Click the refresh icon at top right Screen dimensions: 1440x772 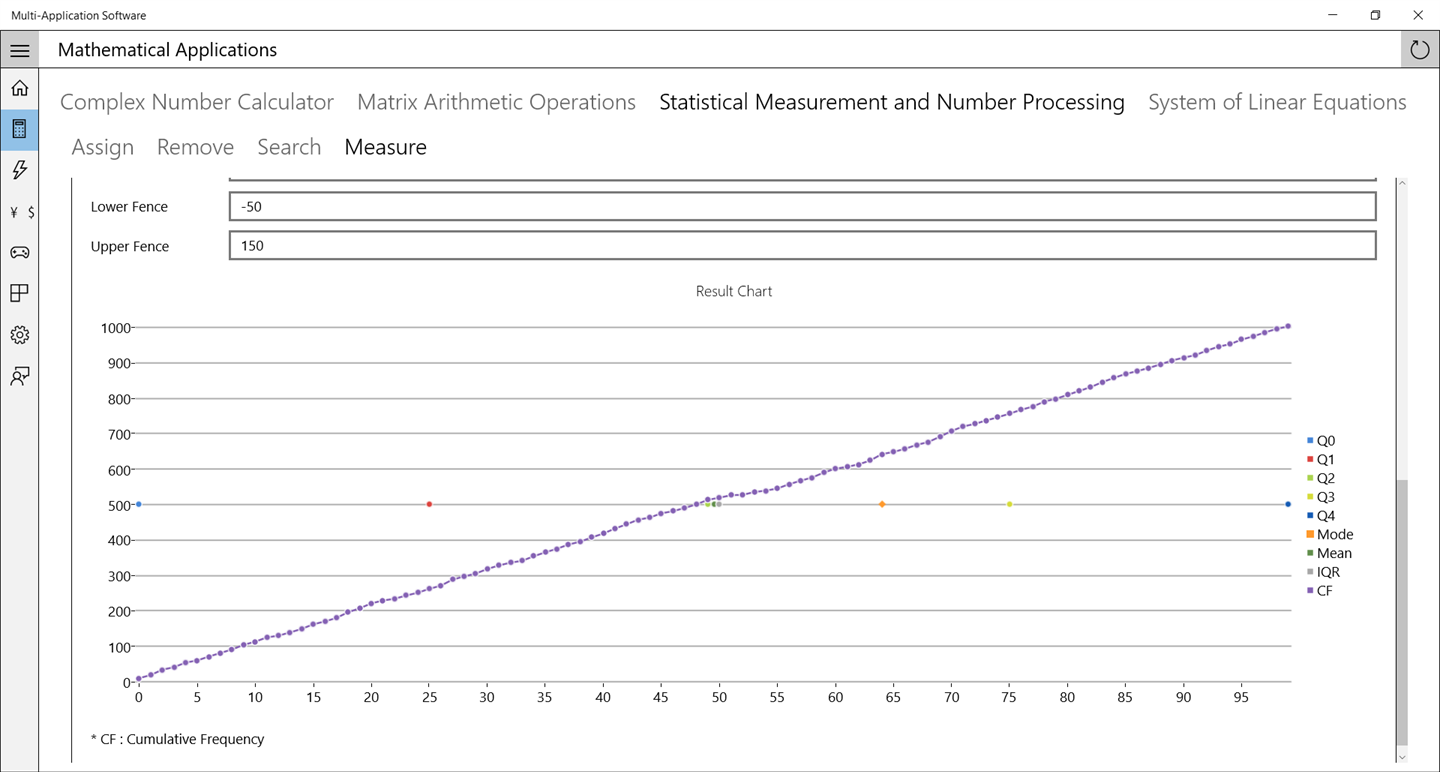(x=1420, y=50)
